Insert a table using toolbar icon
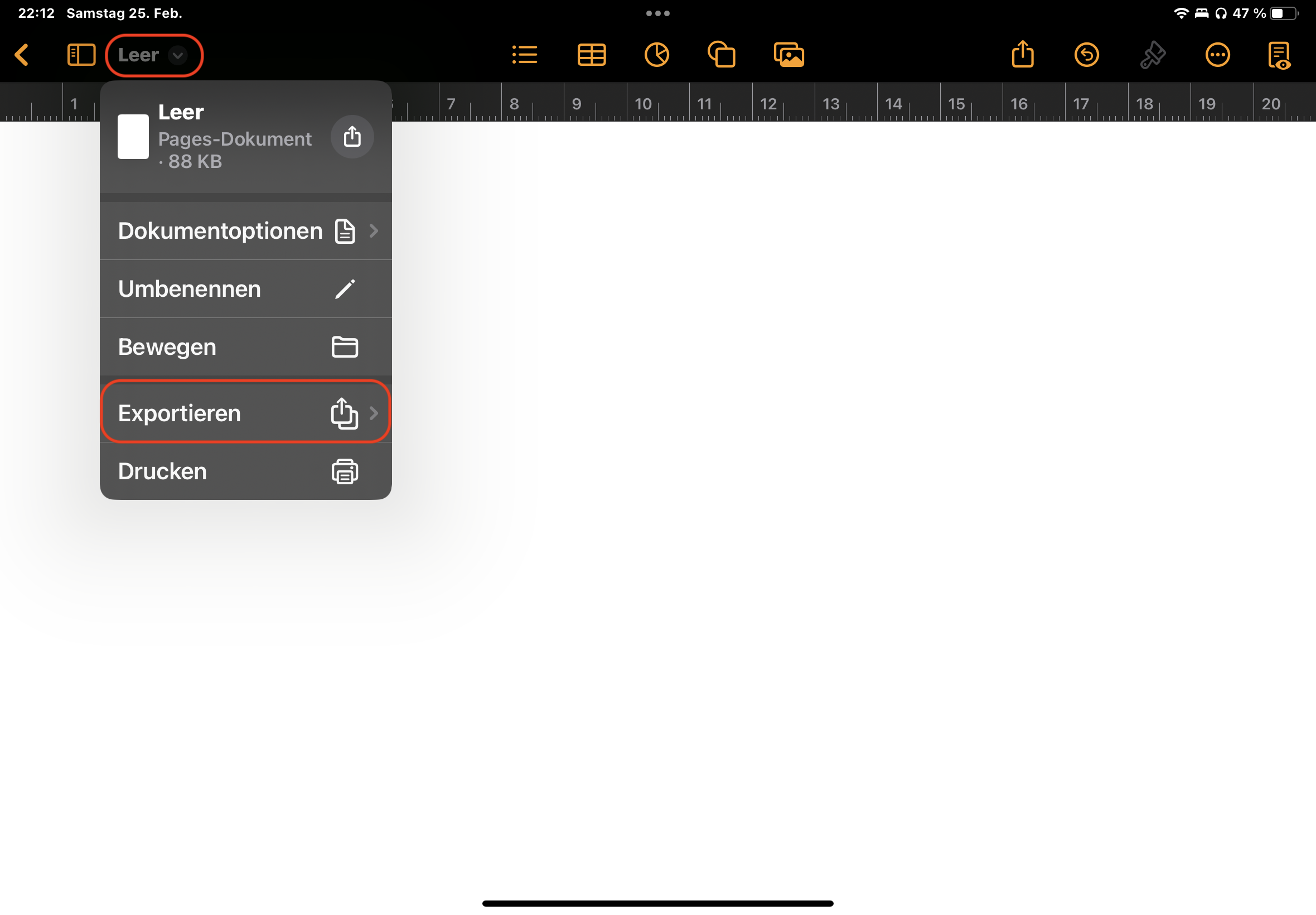This screenshot has width=1316, height=915. [591, 55]
